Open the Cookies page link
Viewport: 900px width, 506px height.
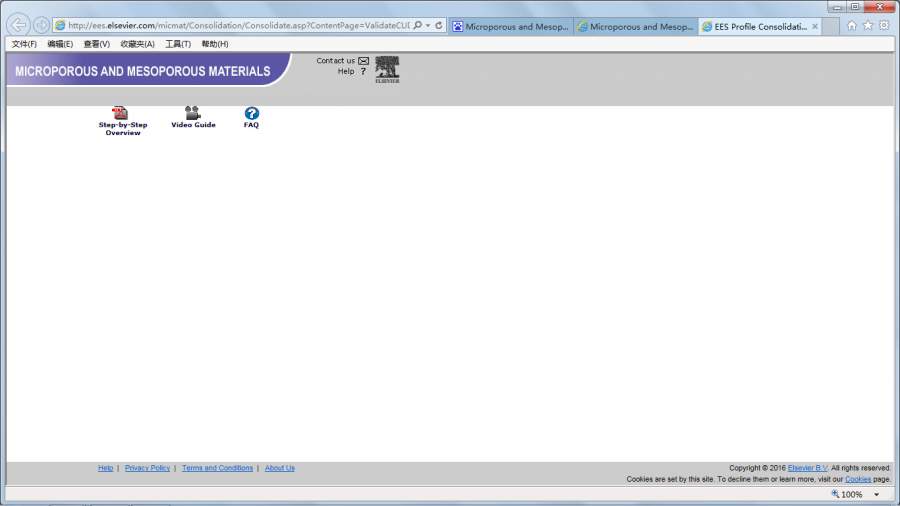tap(858, 479)
